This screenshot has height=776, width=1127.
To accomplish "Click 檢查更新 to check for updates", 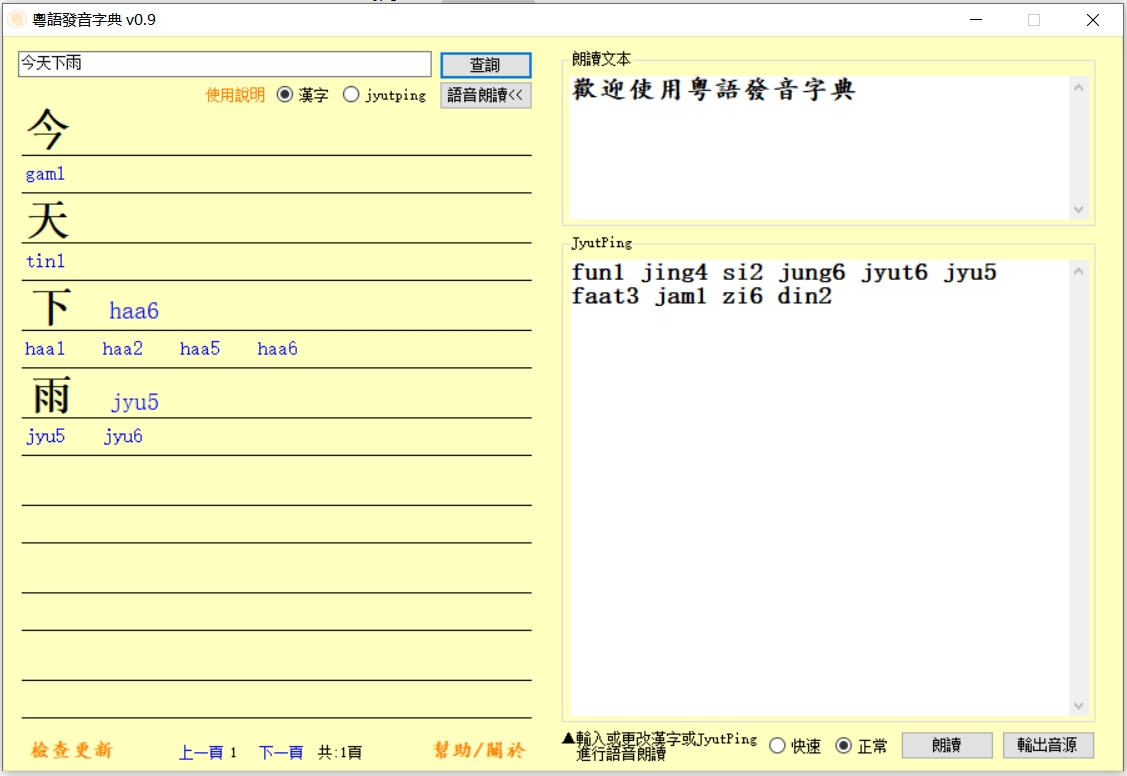I will pos(72,751).
